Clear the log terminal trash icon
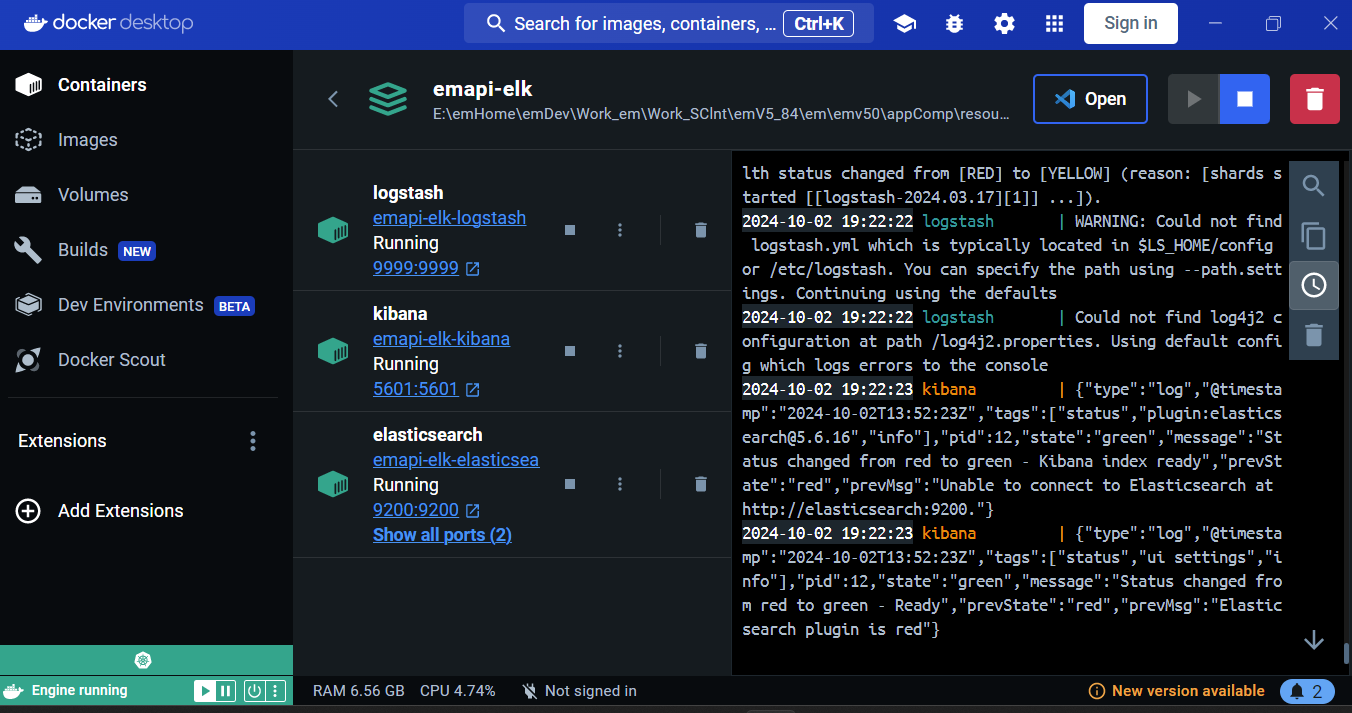 [1313, 335]
